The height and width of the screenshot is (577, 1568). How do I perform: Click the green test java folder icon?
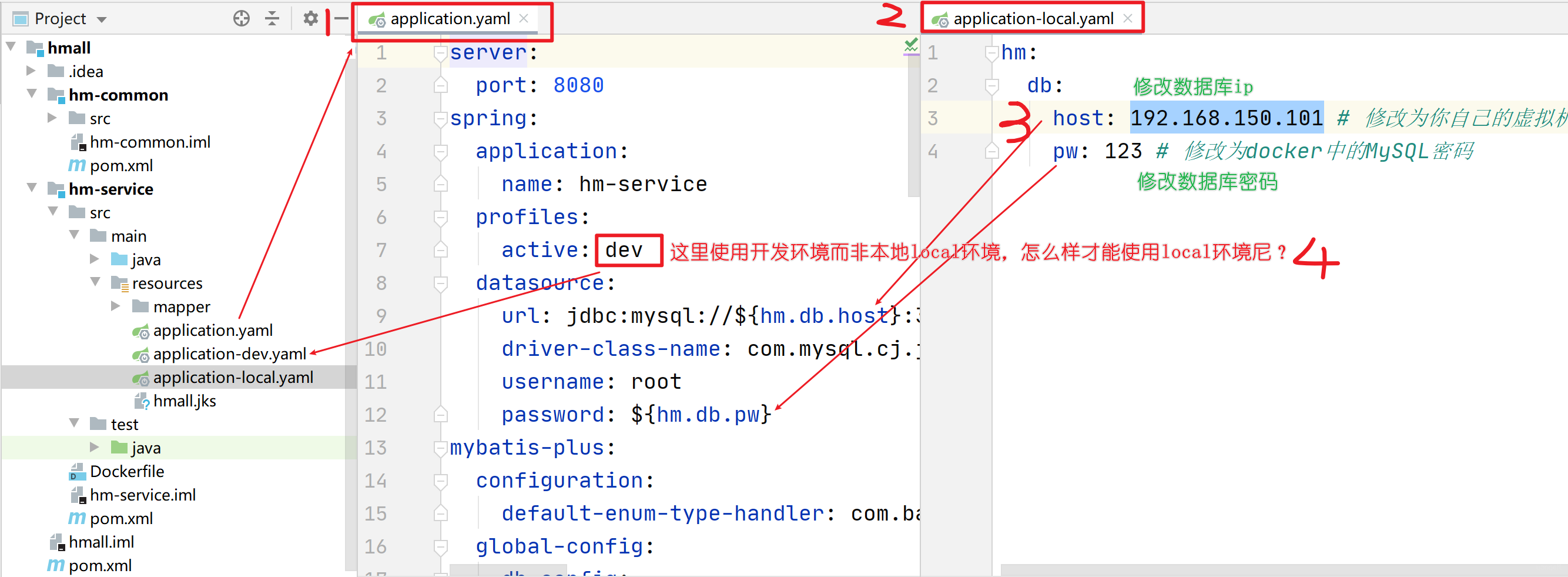[119, 447]
